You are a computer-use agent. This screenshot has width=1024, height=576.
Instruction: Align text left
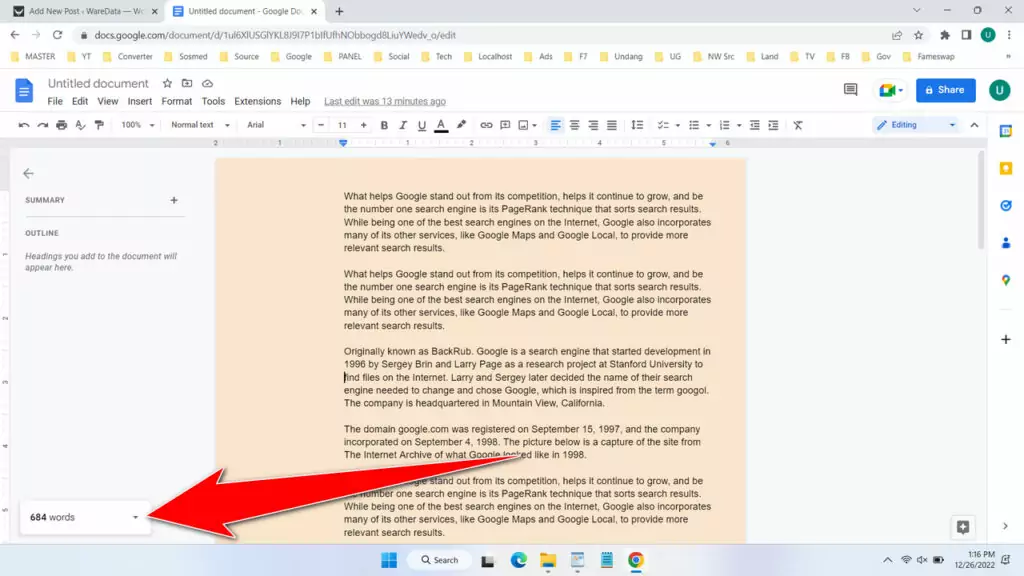[555, 125]
